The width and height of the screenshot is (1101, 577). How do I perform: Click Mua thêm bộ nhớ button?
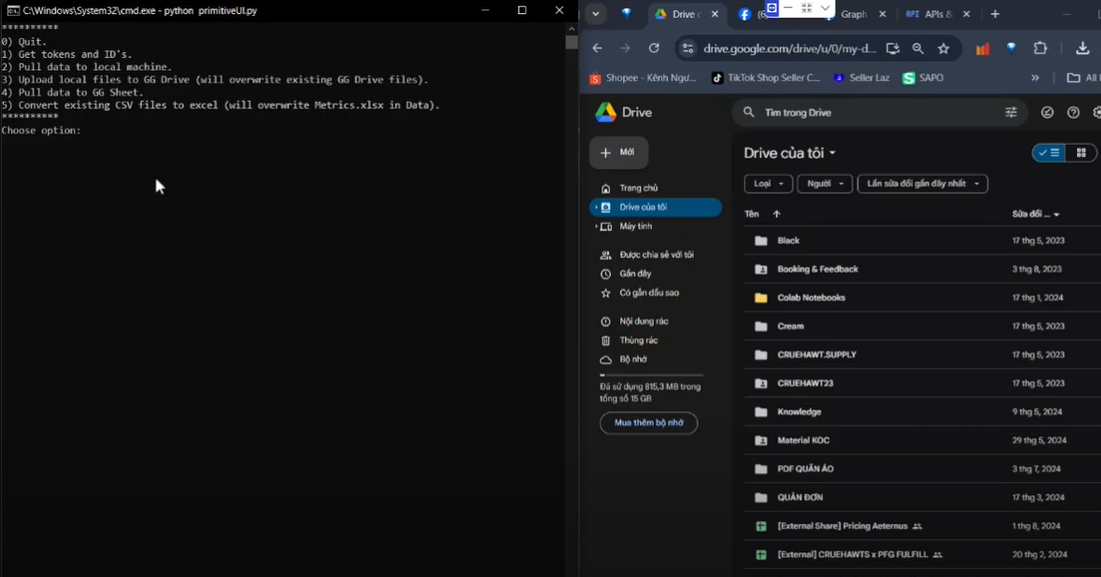(x=649, y=423)
